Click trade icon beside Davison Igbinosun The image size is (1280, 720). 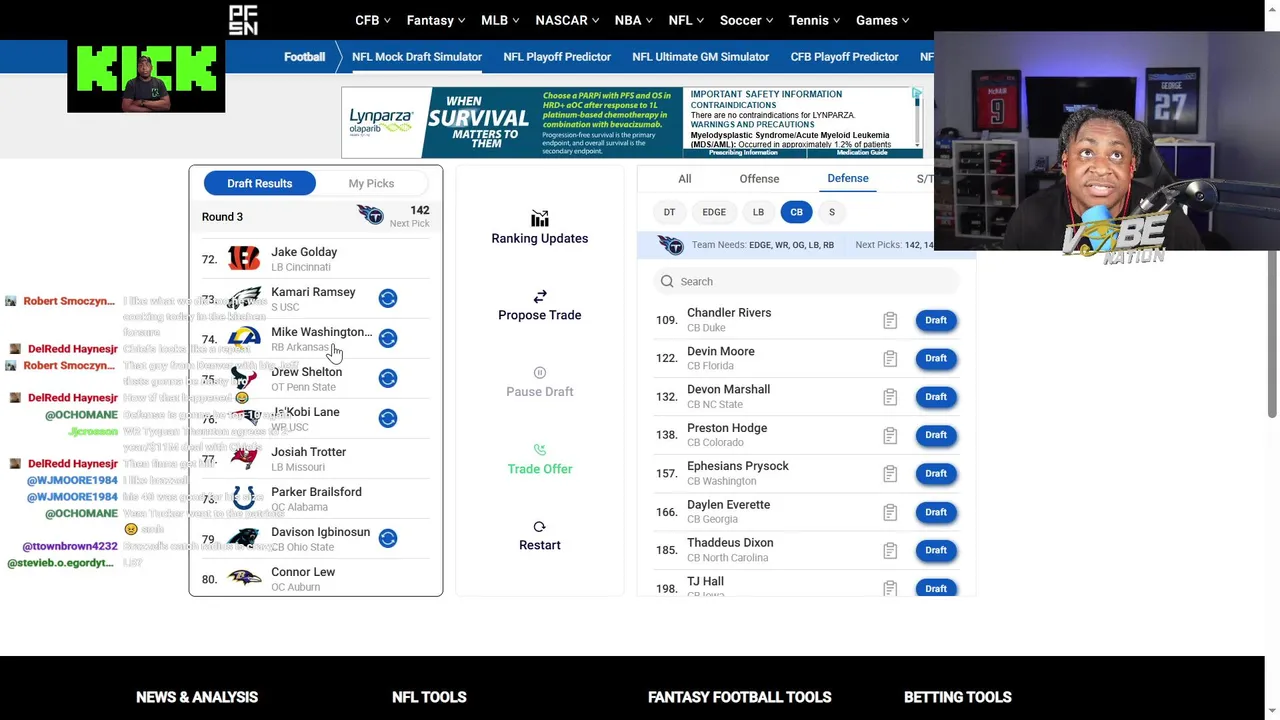pos(388,538)
